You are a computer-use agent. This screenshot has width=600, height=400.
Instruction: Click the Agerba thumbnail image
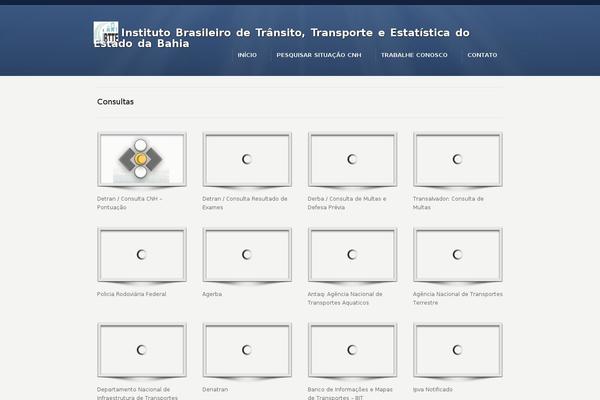pyautogui.click(x=247, y=255)
